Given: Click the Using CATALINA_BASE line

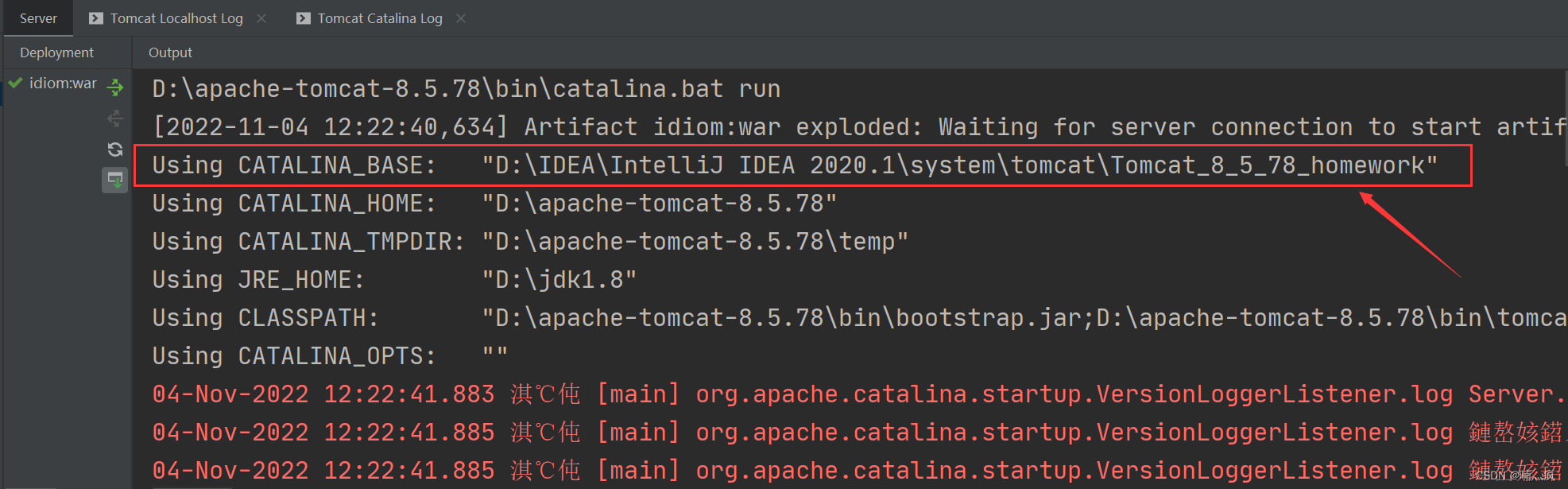Looking at the screenshot, I should click(x=795, y=165).
